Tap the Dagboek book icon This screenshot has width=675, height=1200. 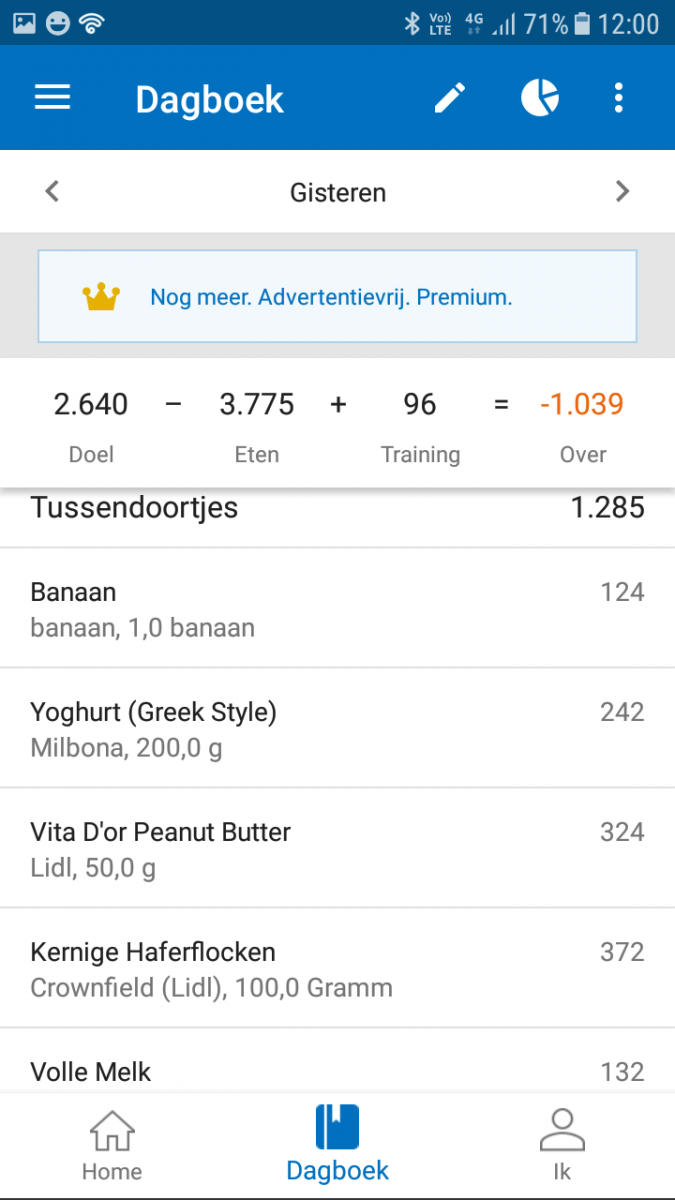pos(337,1127)
